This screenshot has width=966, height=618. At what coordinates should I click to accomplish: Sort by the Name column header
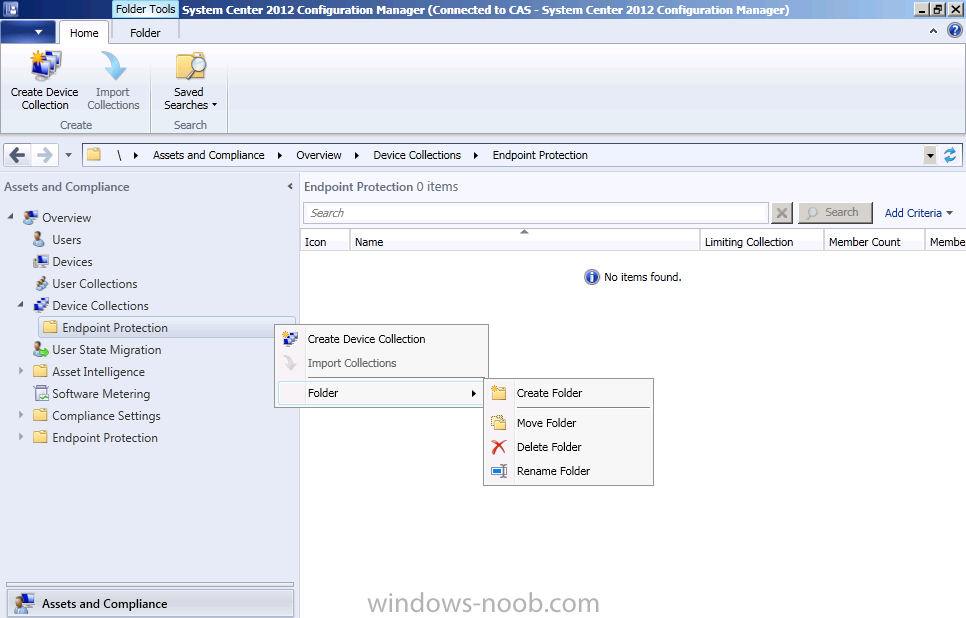coord(525,242)
